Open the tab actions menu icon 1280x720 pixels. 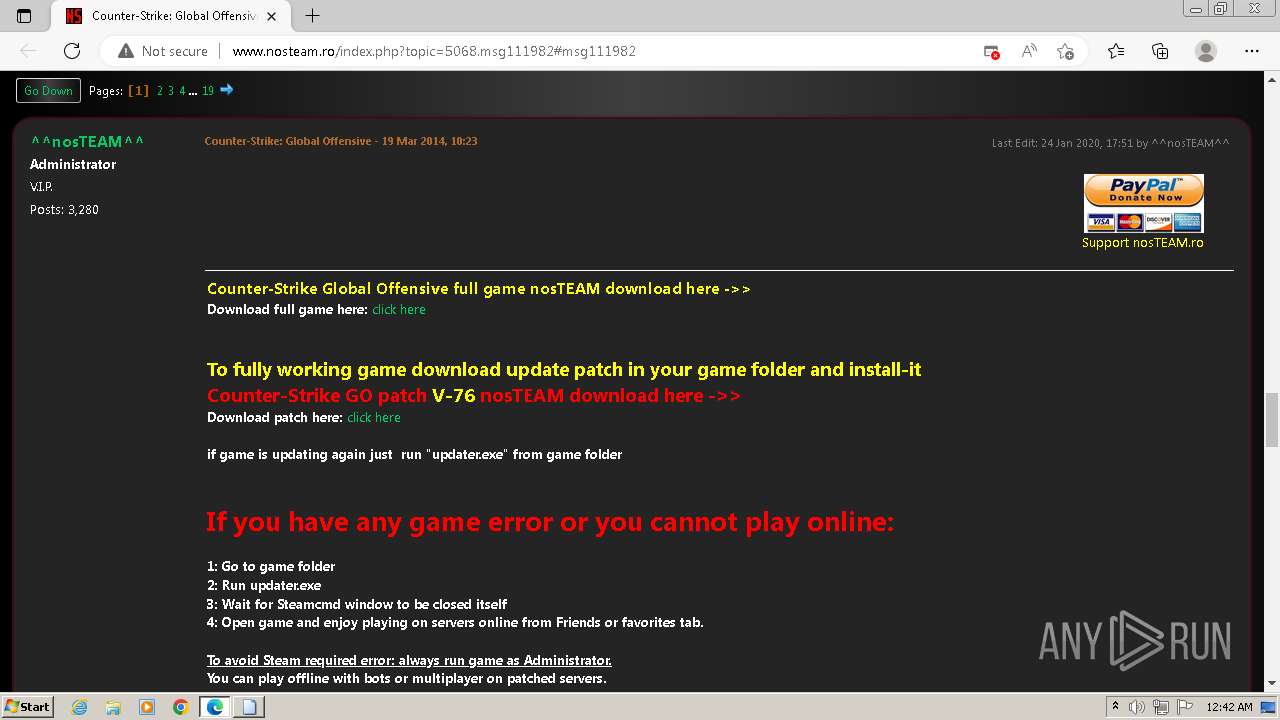click(x=24, y=16)
